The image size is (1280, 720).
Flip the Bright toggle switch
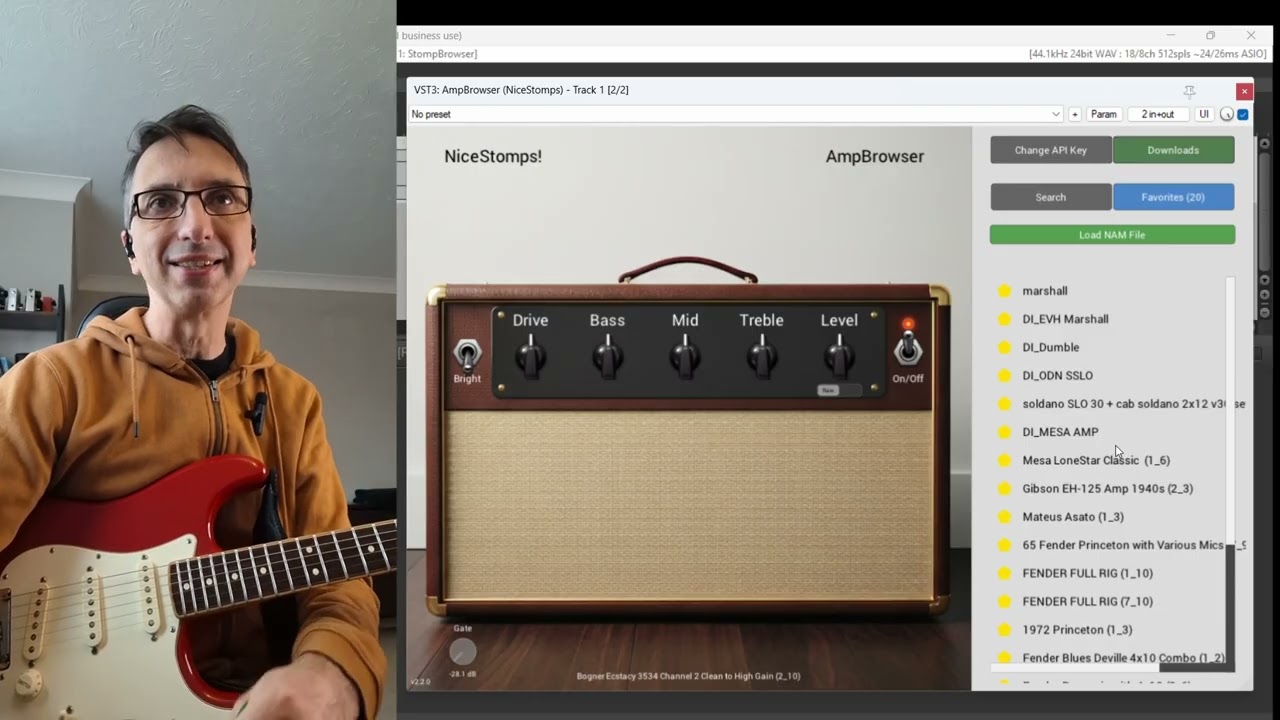point(467,353)
